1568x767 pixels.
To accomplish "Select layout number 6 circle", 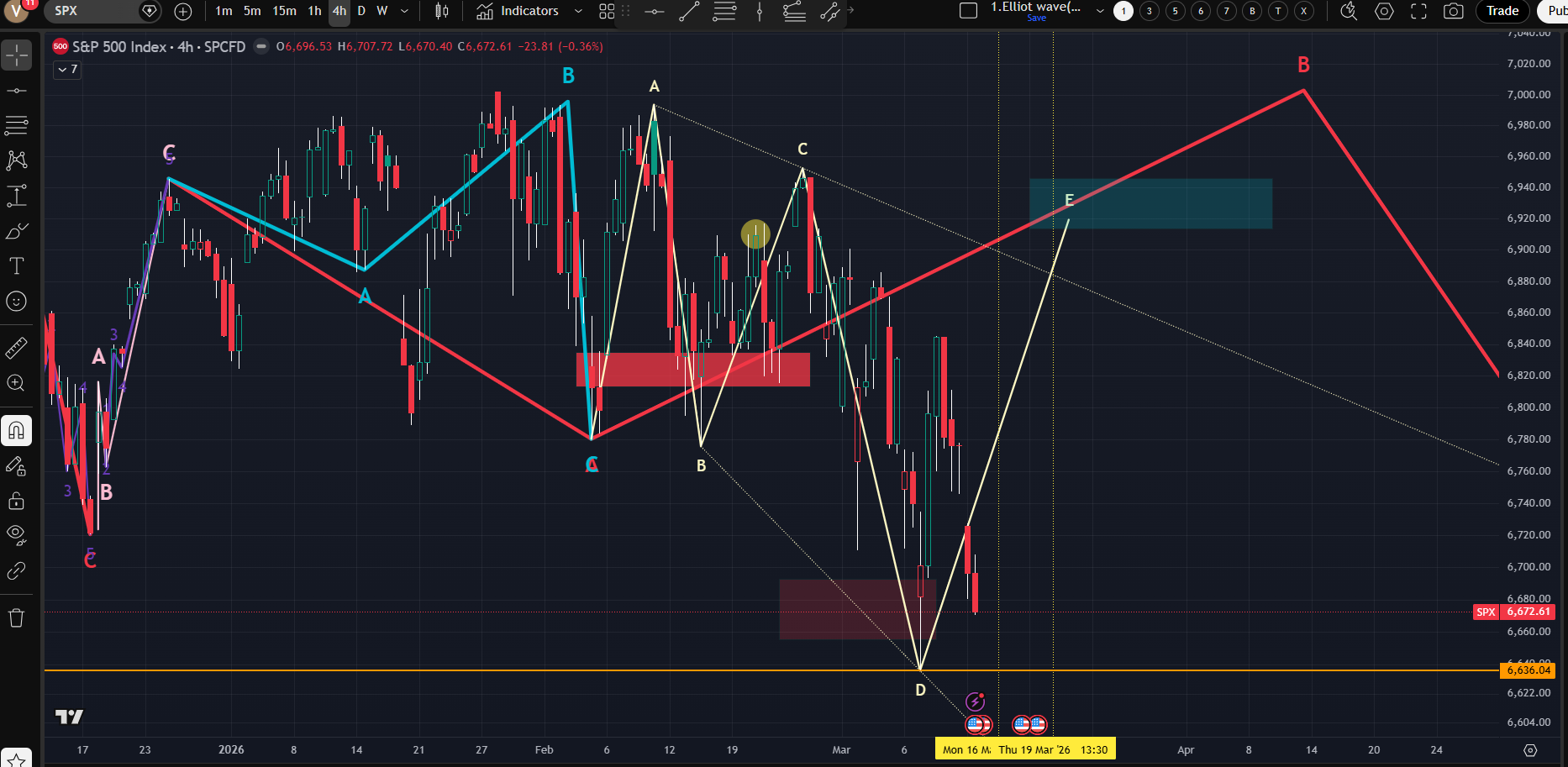I will (1201, 11).
